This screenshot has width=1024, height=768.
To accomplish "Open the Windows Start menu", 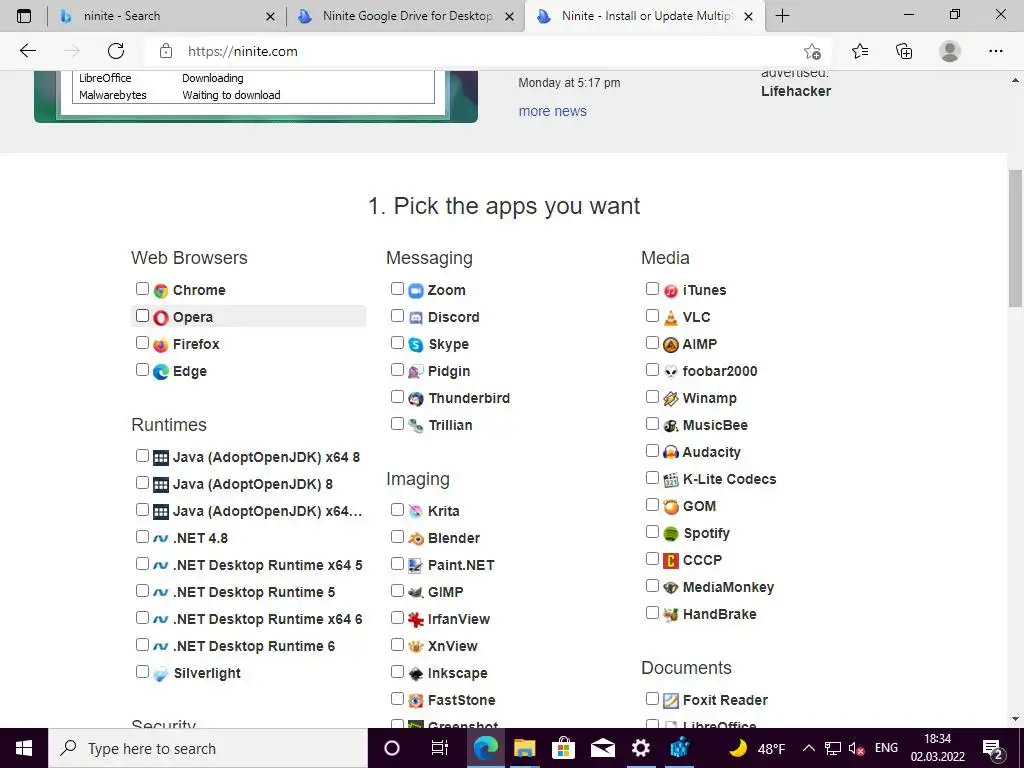I will (x=24, y=748).
